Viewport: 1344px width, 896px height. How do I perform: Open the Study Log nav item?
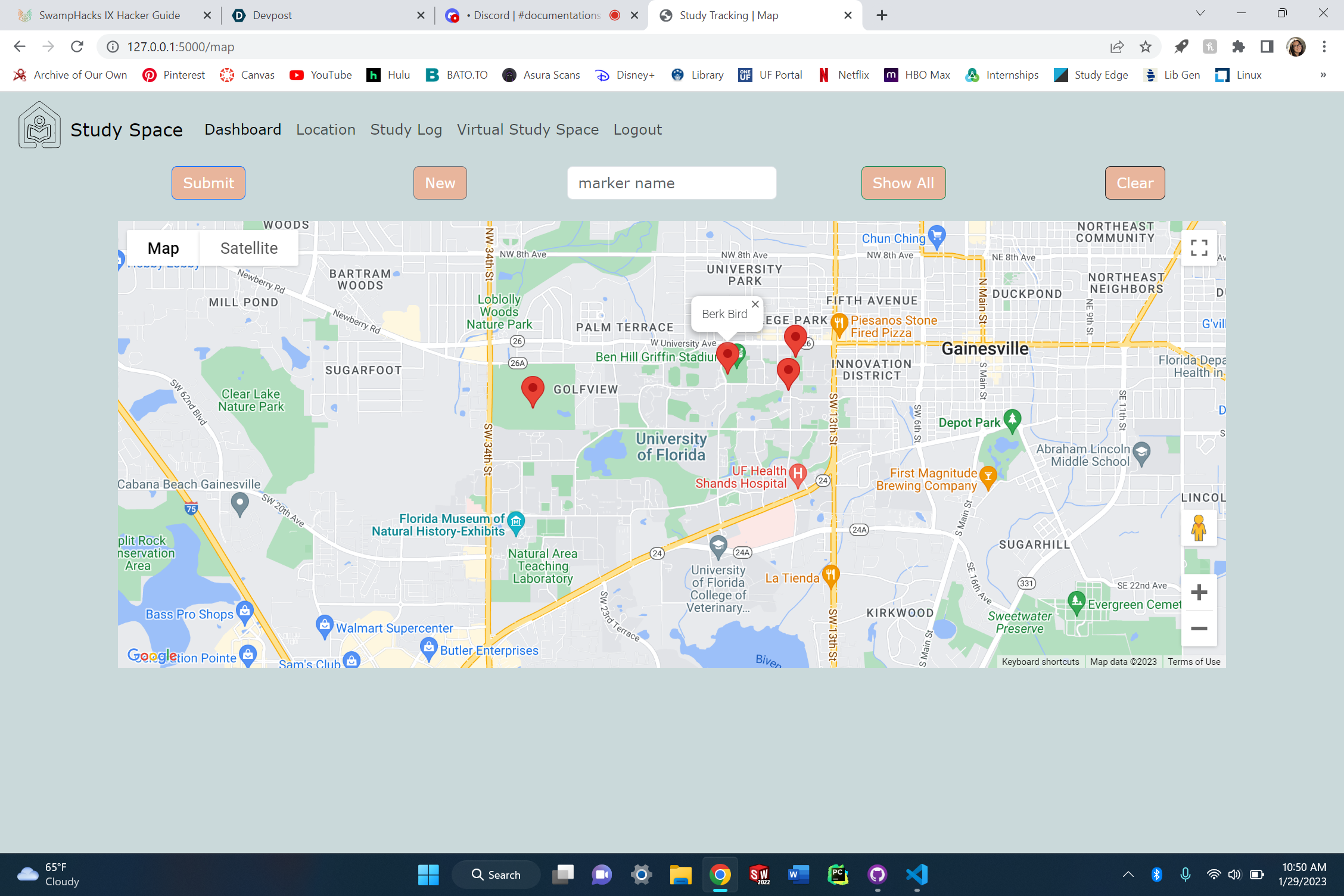[x=406, y=129]
